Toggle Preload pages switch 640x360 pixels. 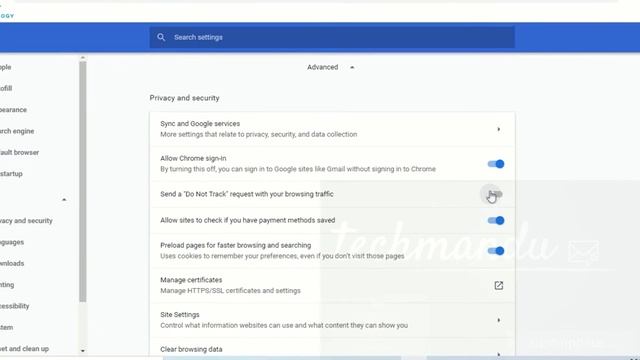(x=496, y=251)
